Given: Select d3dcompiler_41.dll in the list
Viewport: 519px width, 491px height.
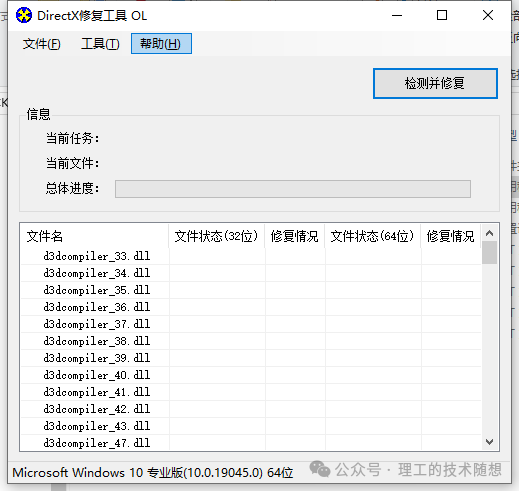Looking at the screenshot, I should pos(97,392).
